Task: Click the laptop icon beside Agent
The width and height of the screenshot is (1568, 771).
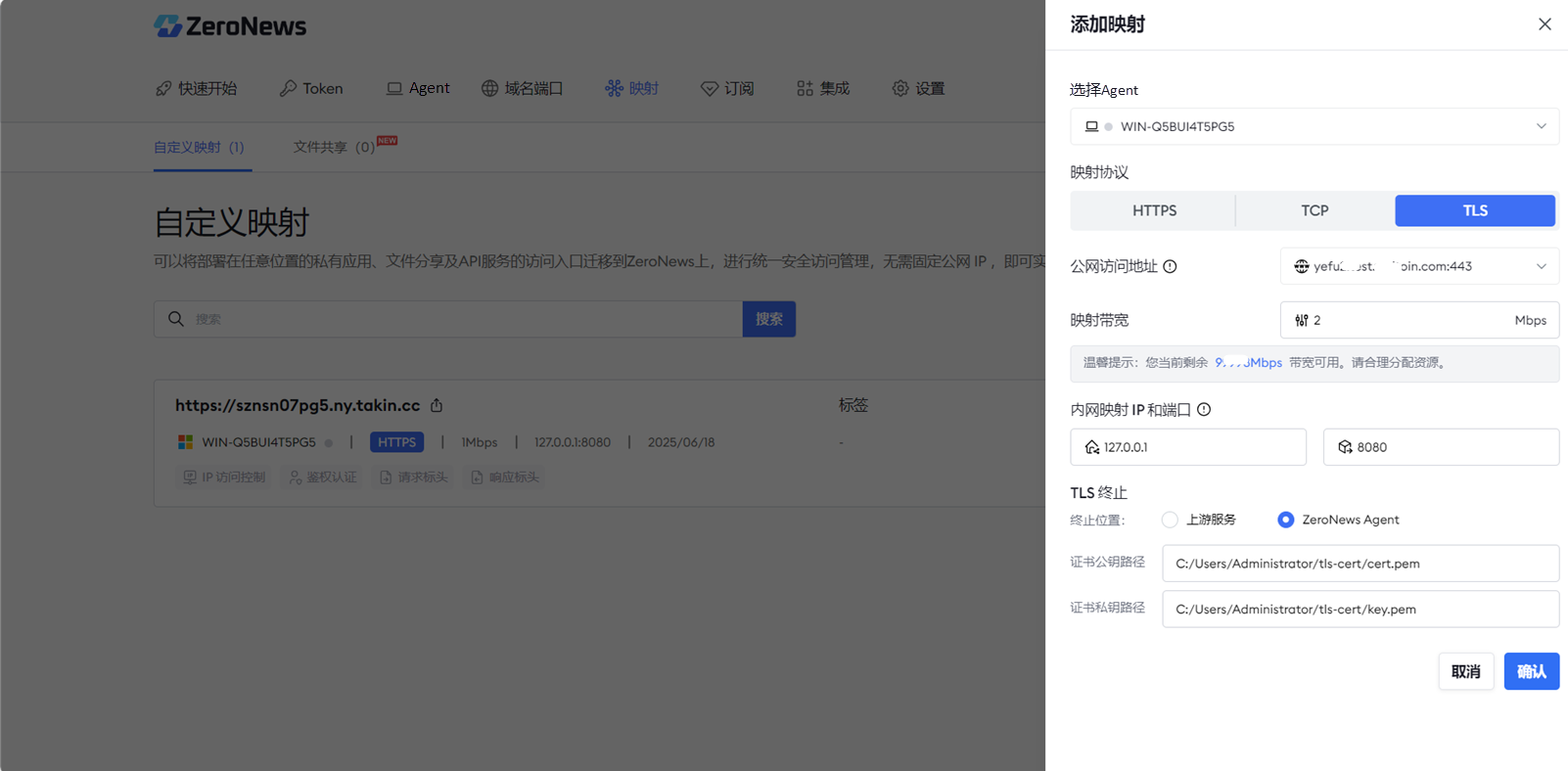Action: pos(394,88)
